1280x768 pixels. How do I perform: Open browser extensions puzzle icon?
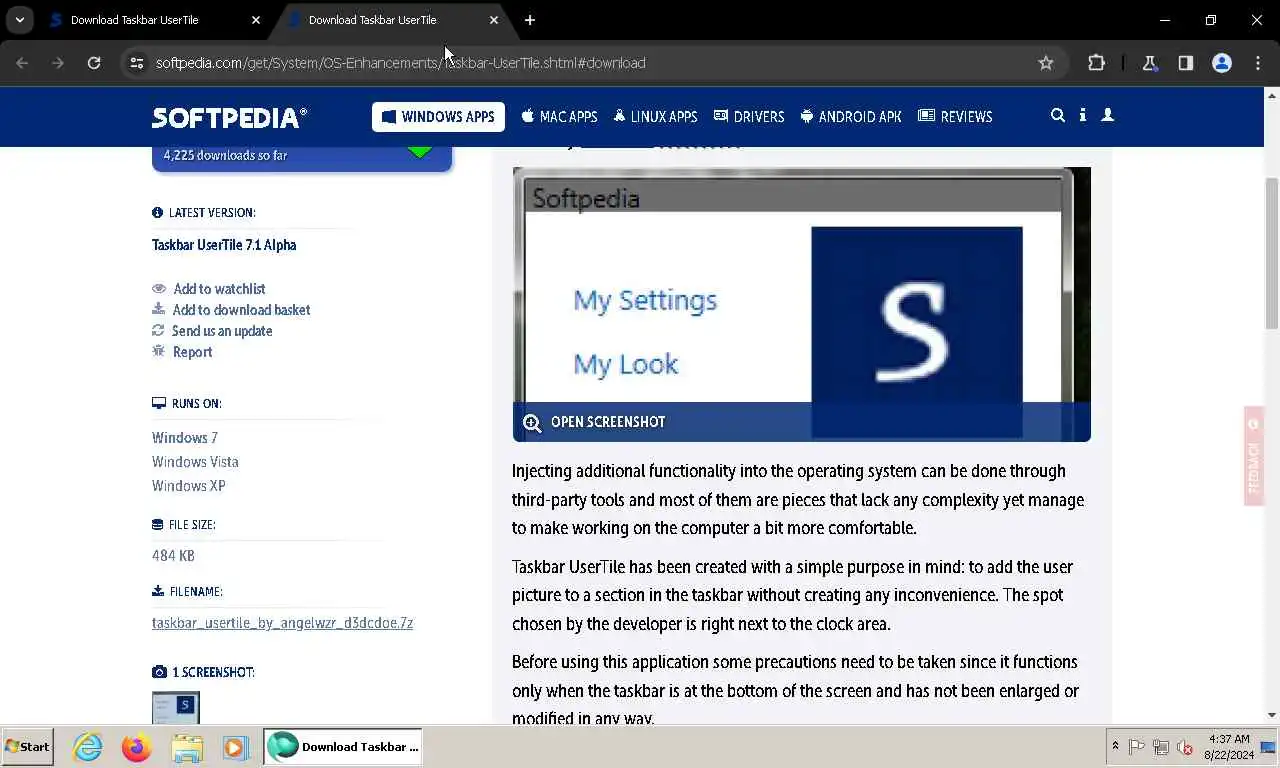[1096, 62]
